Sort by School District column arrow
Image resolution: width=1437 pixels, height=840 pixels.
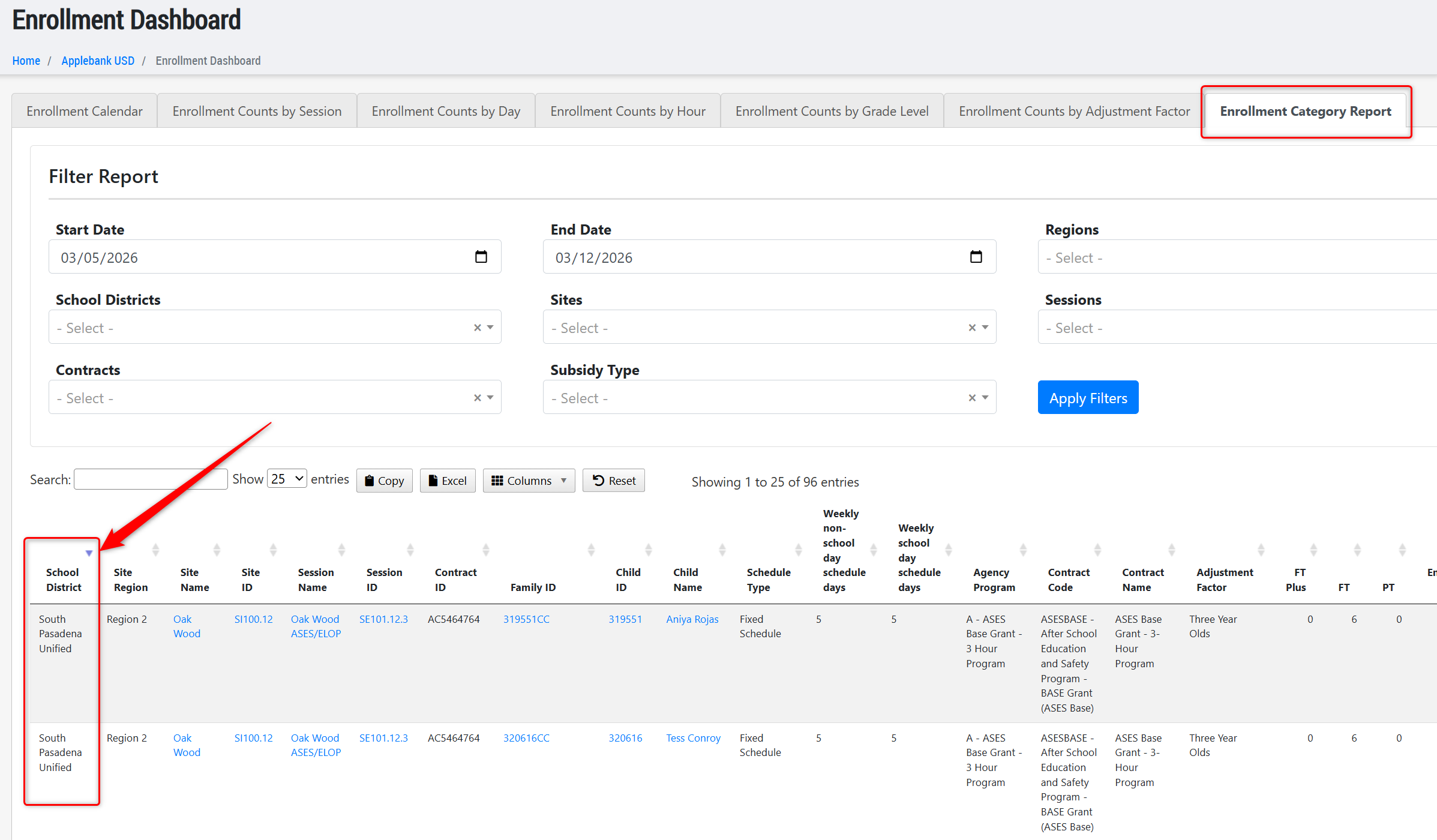[89, 553]
